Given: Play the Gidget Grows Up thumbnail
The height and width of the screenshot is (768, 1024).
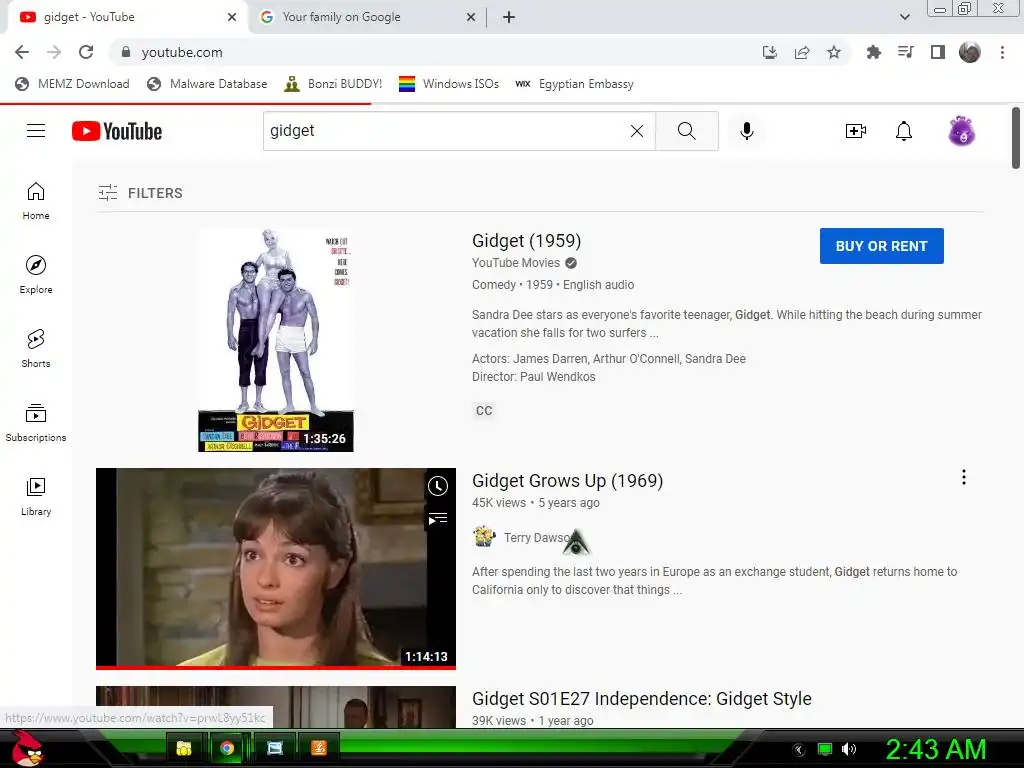Looking at the screenshot, I should (276, 568).
